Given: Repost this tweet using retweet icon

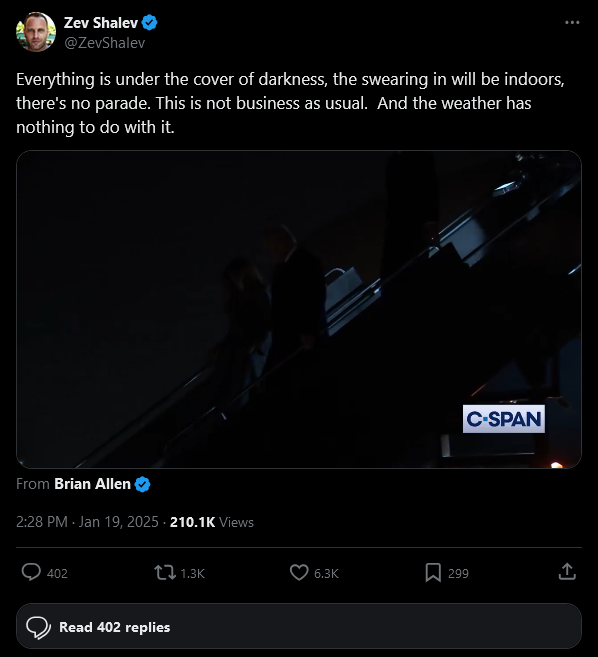Looking at the screenshot, I should 165,572.
